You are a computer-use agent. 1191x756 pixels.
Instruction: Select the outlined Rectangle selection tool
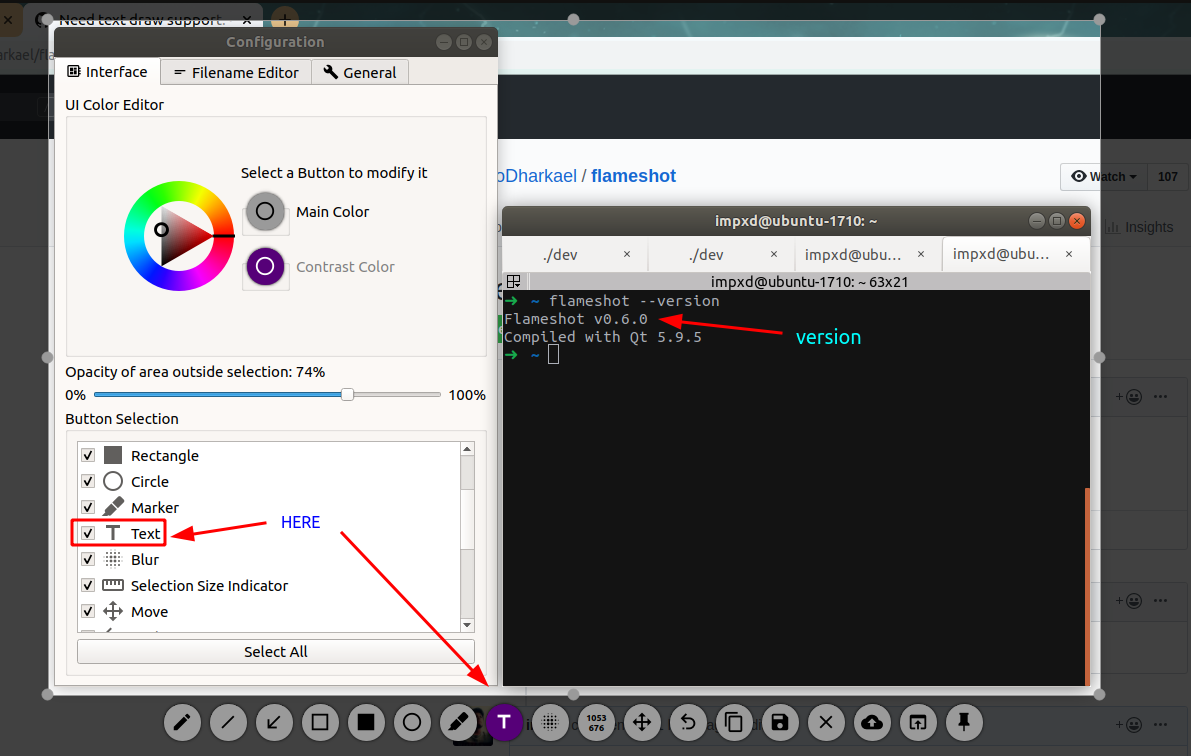pyautogui.click(x=320, y=722)
